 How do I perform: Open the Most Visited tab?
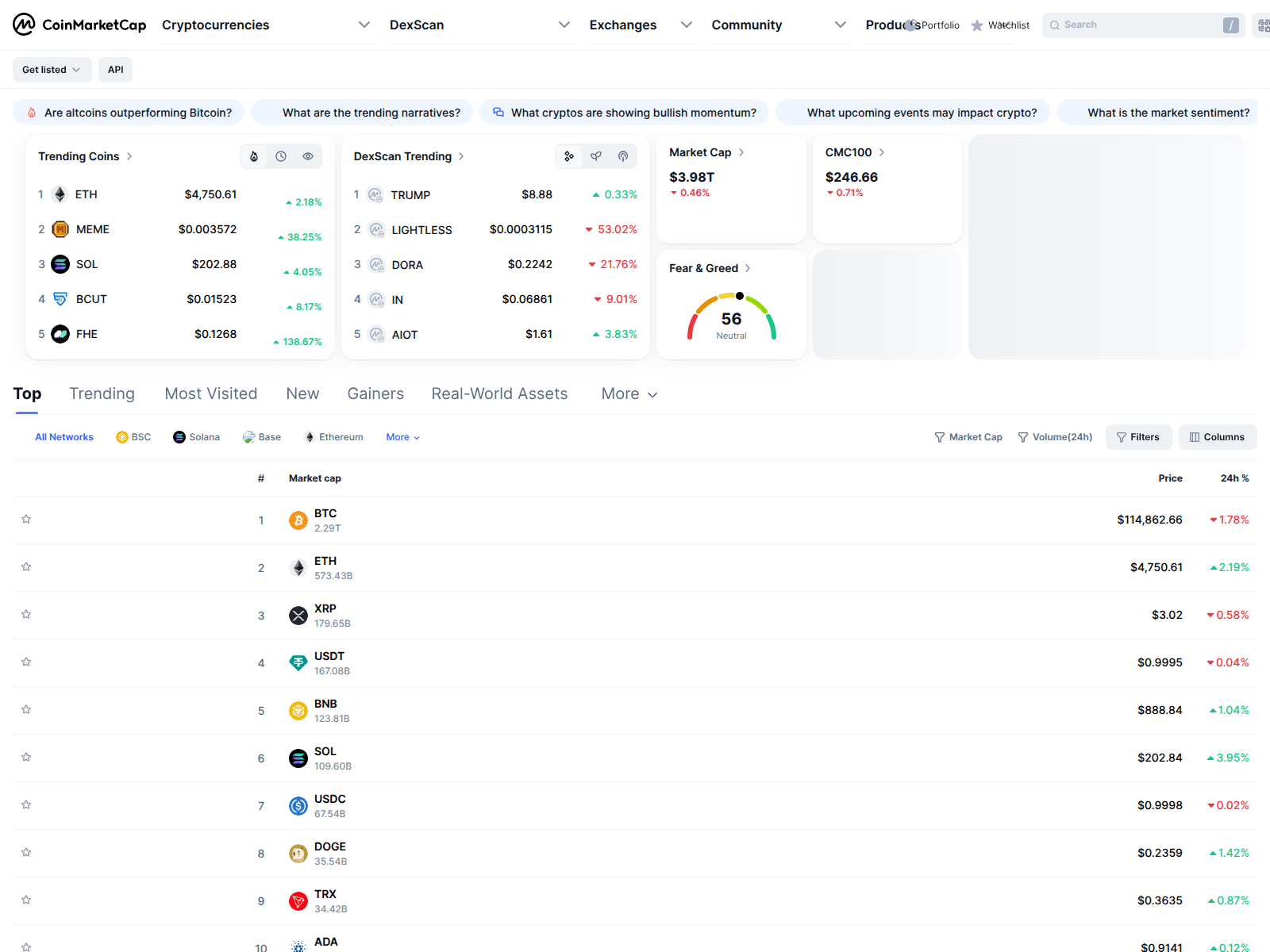tap(210, 393)
